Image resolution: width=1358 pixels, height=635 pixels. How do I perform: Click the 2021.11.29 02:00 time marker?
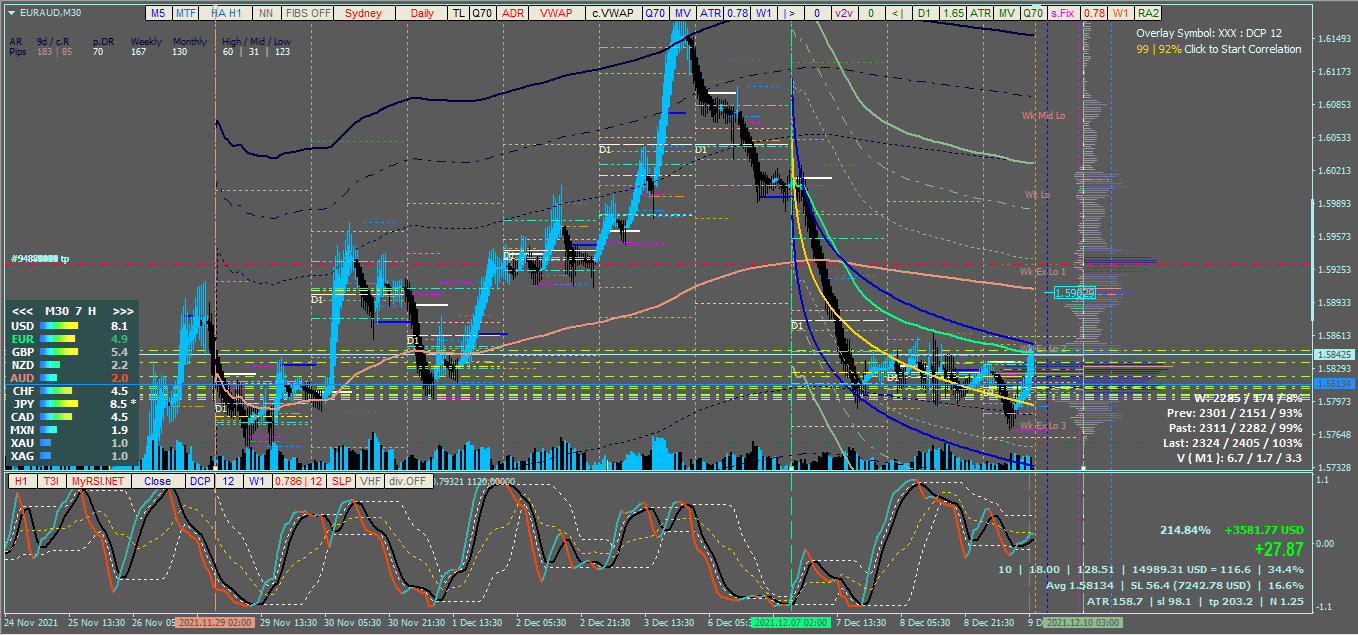[215, 622]
